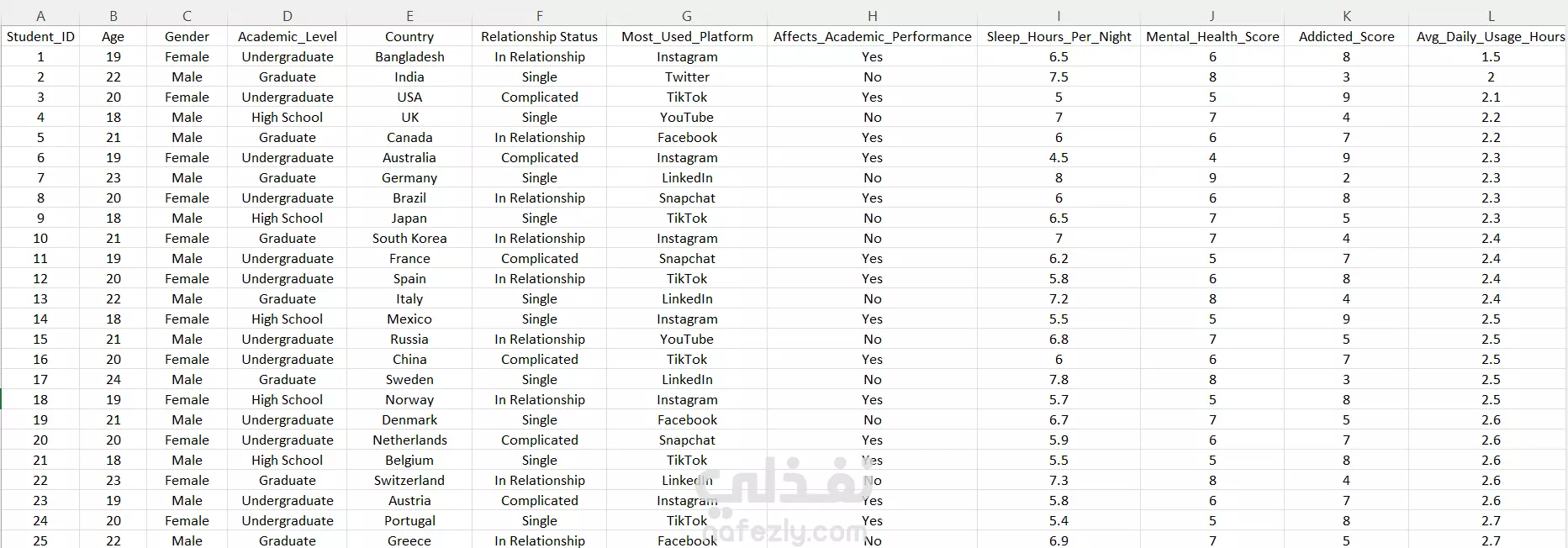Select the France country cell
Viewport: 1568px width, 548px height.
coord(409,258)
